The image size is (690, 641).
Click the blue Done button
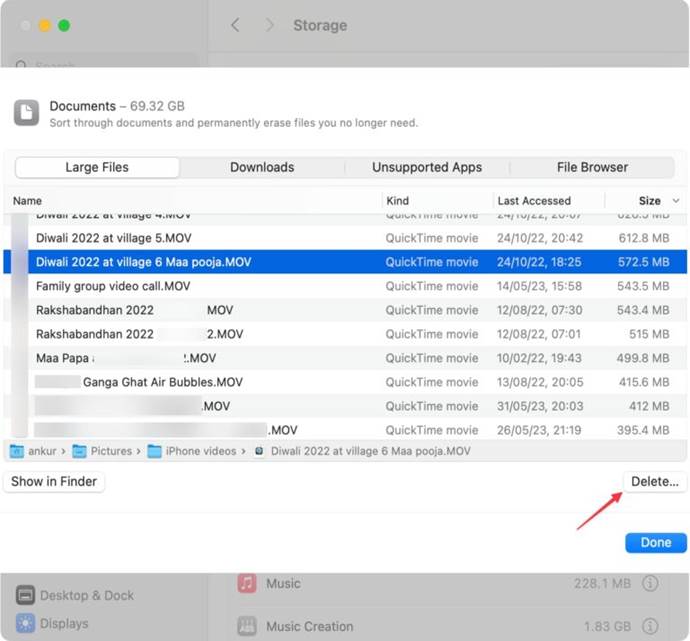click(x=655, y=542)
